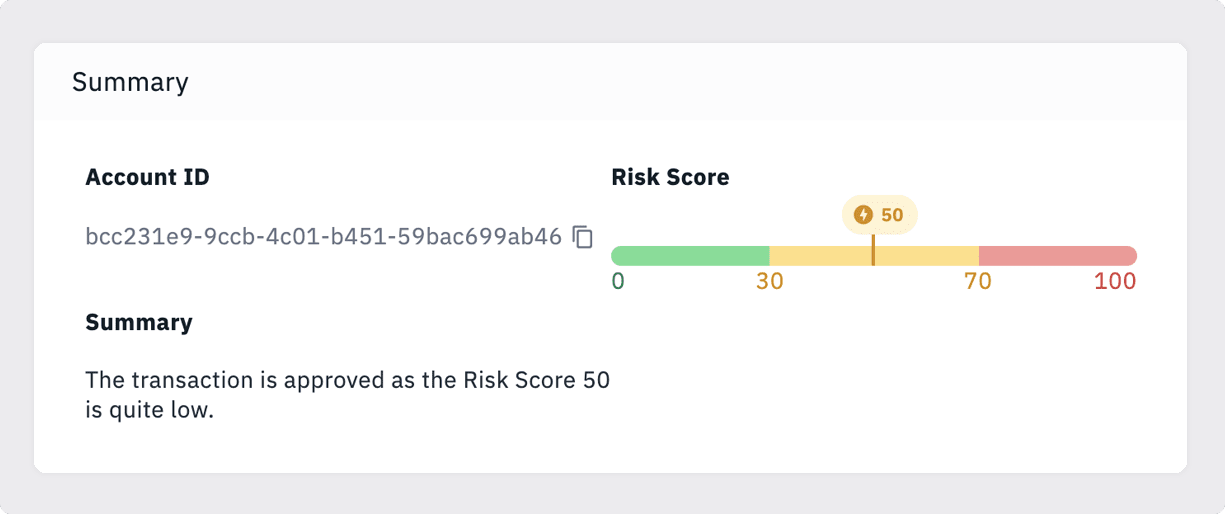Viewport: 1225px width, 514px height.
Task: Click the lightning bolt risk icon
Action: [863, 215]
